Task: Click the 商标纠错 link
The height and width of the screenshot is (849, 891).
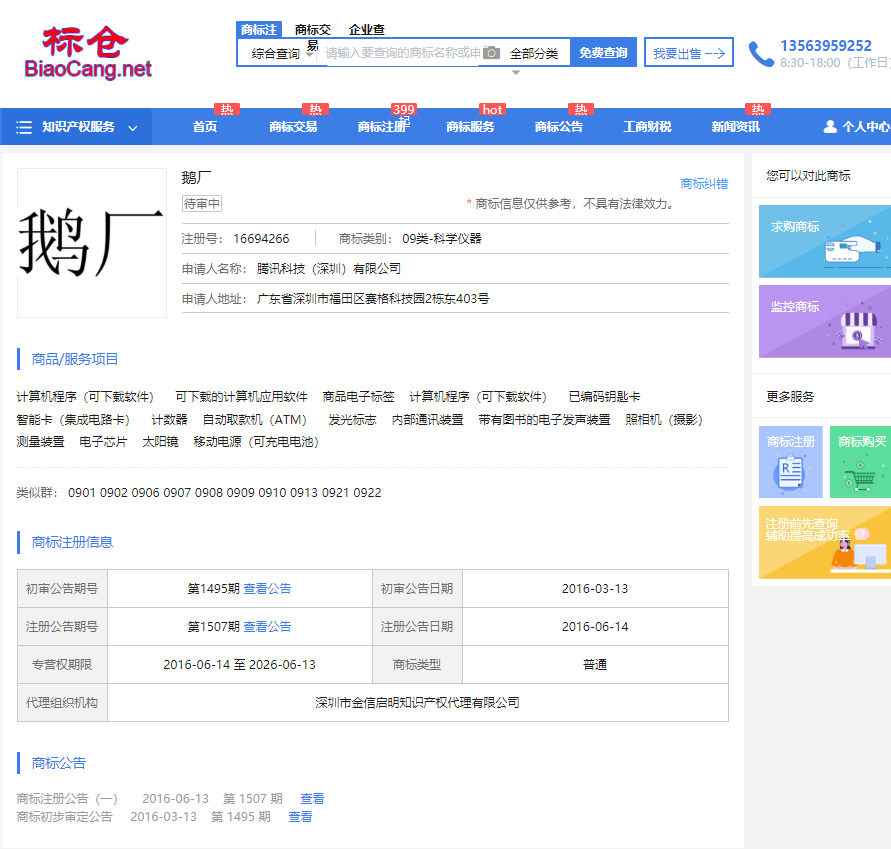Action: click(x=704, y=184)
